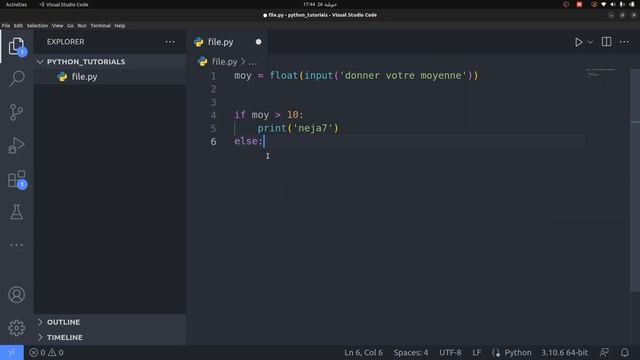
Task: Open breadcrumb ellipsis symbol picker
Action: [x=253, y=62]
